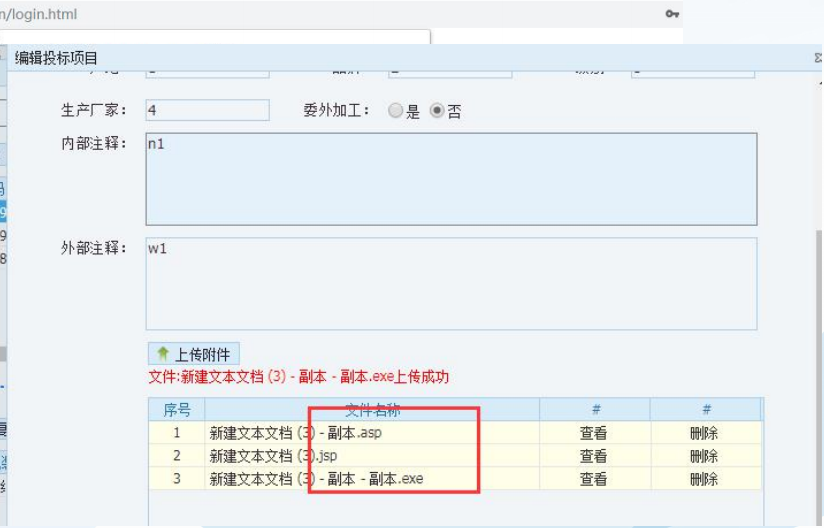Click the upload attachment button
The width and height of the screenshot is (824, 528).
click(194, 354)
